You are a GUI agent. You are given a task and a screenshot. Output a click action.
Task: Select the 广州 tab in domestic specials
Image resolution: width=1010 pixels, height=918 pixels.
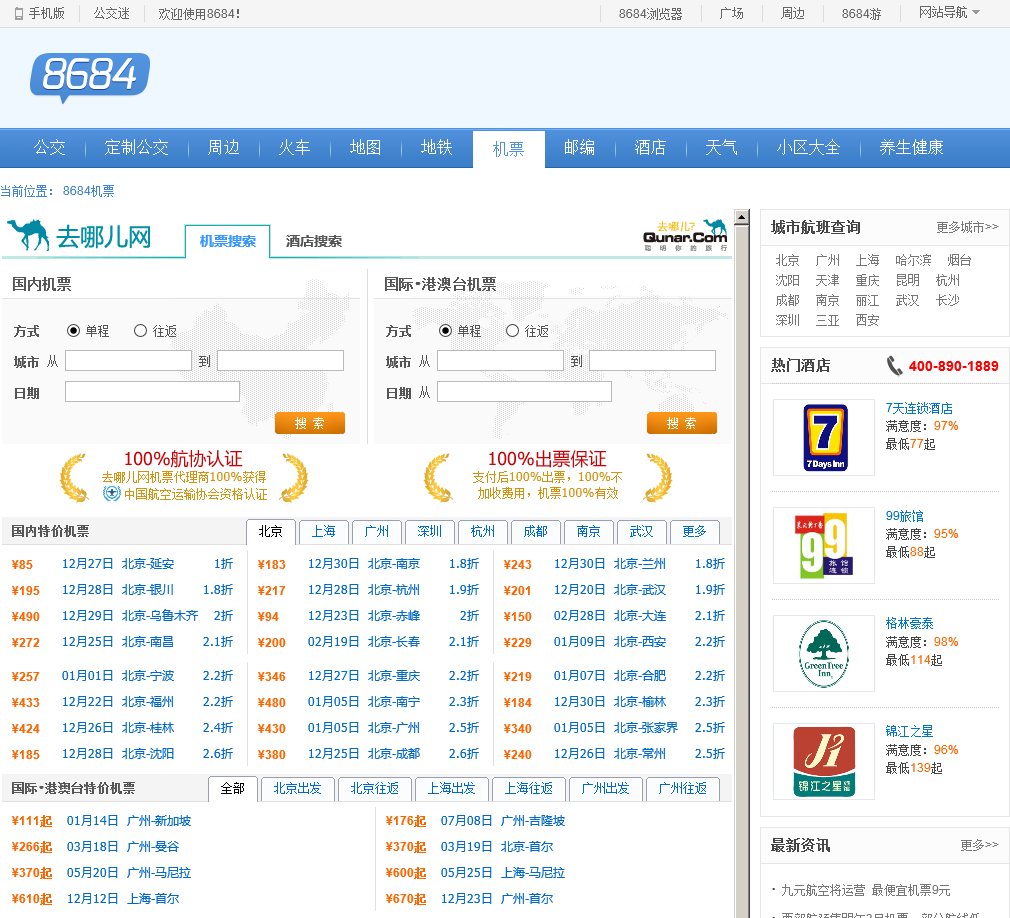point(376,531)
